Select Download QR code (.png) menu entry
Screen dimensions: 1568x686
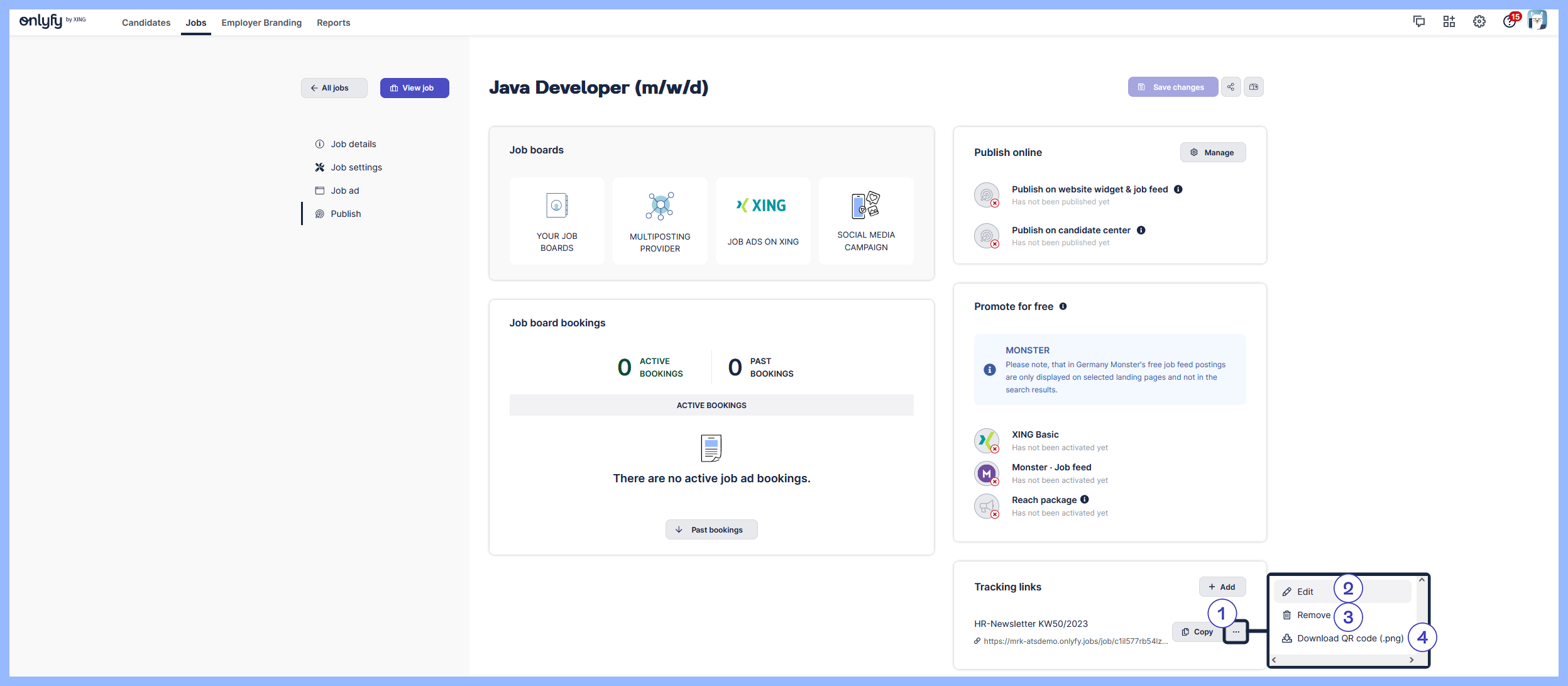click(1349, 638)
